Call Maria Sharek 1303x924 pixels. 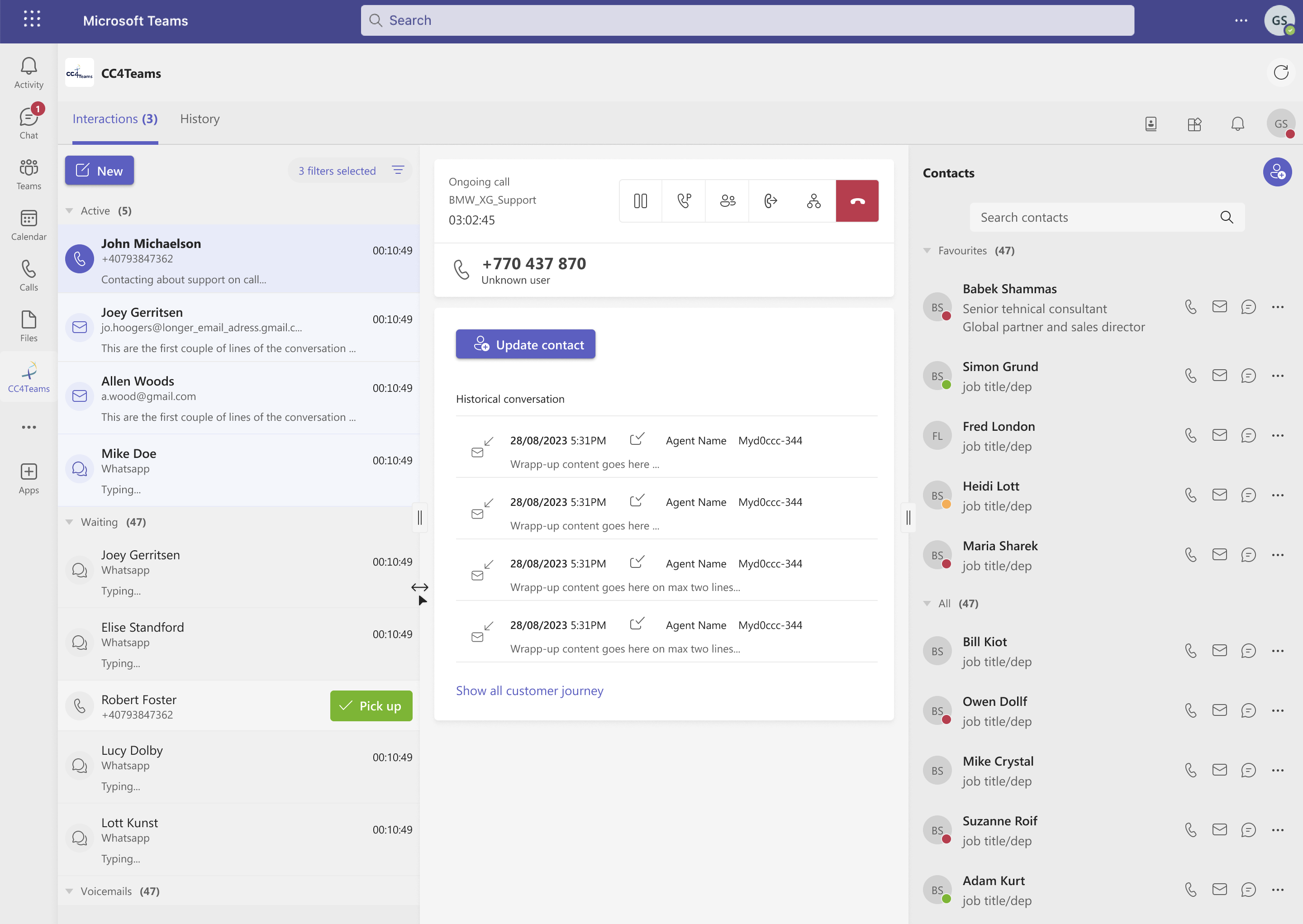pos(1190,555)
